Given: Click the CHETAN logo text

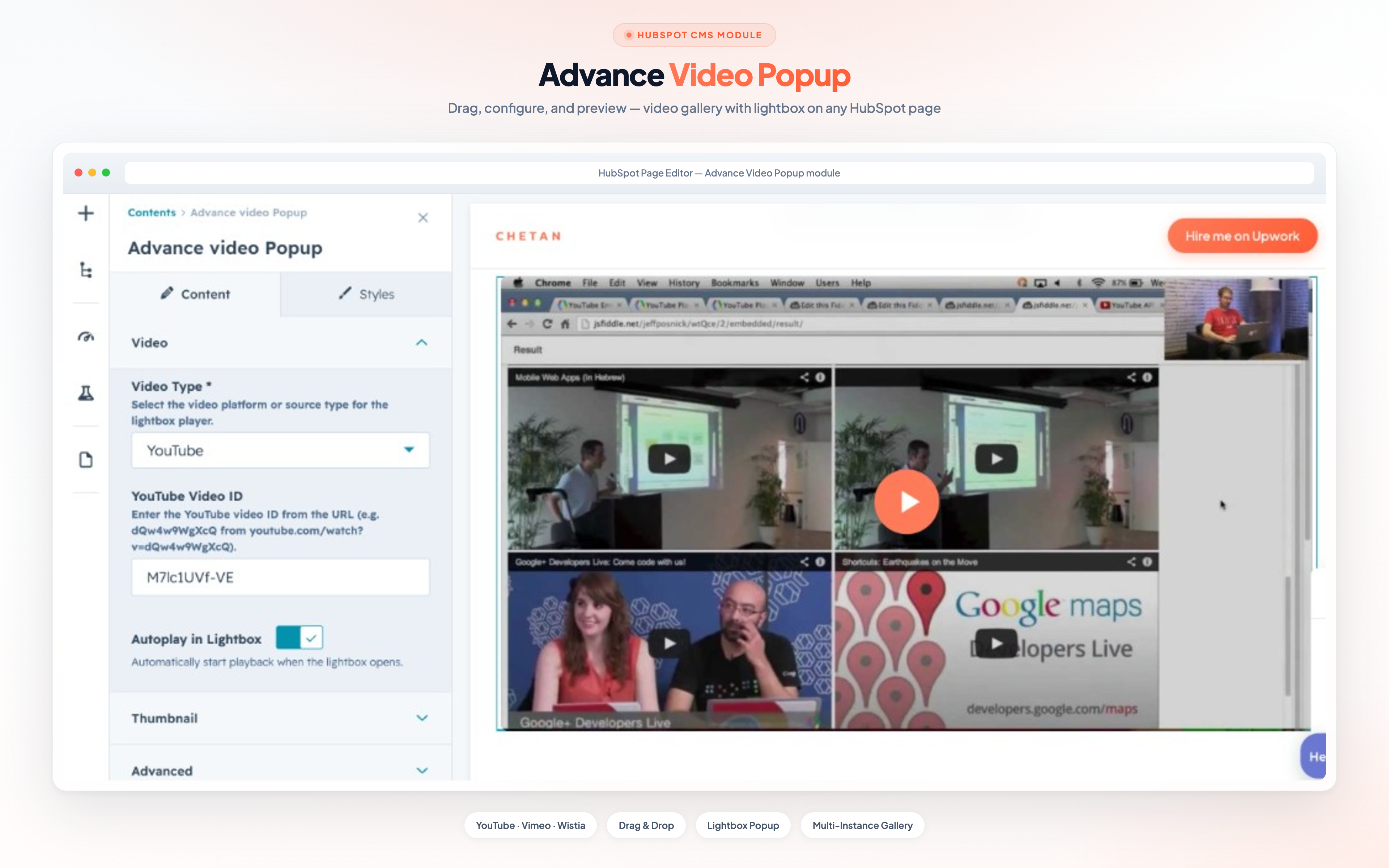Looking at the screenshot, I should tap(528, 236).
